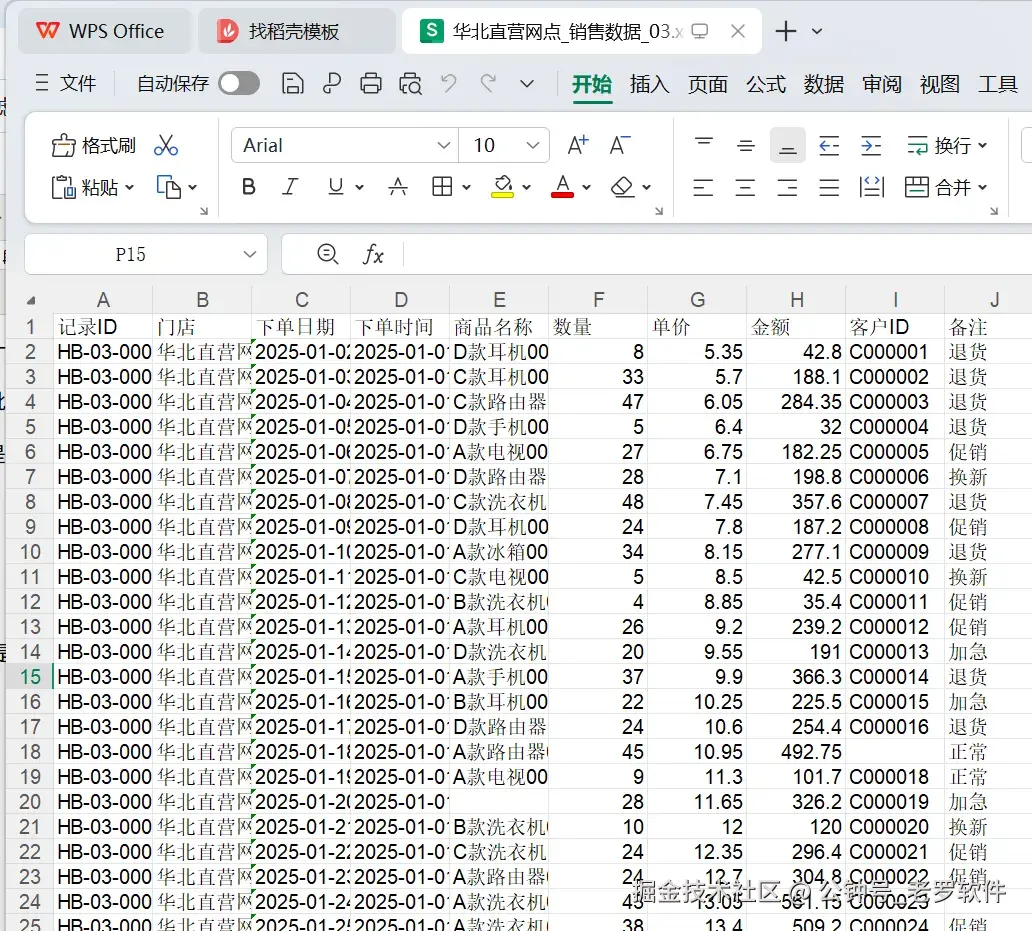
Task: Switch to the 视图 View tab
Action: click(x=940, y=84)
